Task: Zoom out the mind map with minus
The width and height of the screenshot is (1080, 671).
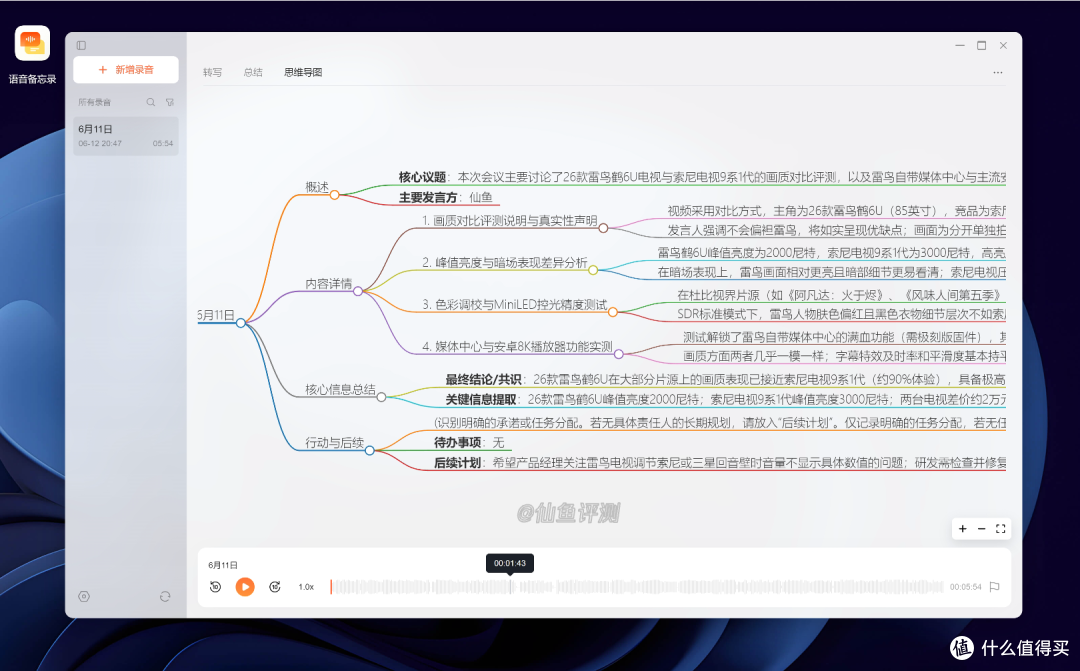Action: pos(982,528)
